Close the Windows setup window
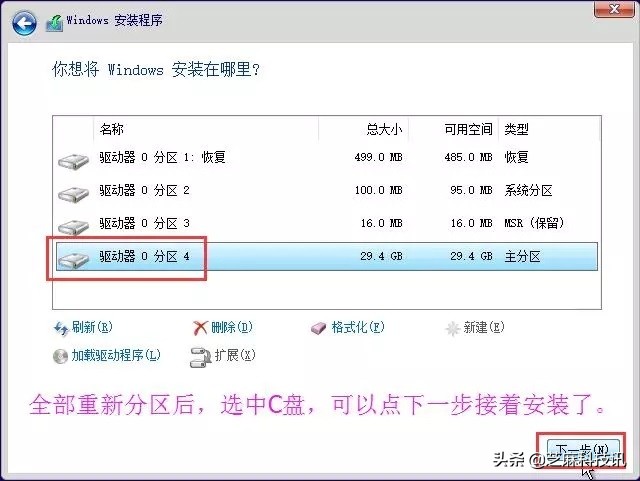Screen dimensions: 640x481 tap(614, 9)
